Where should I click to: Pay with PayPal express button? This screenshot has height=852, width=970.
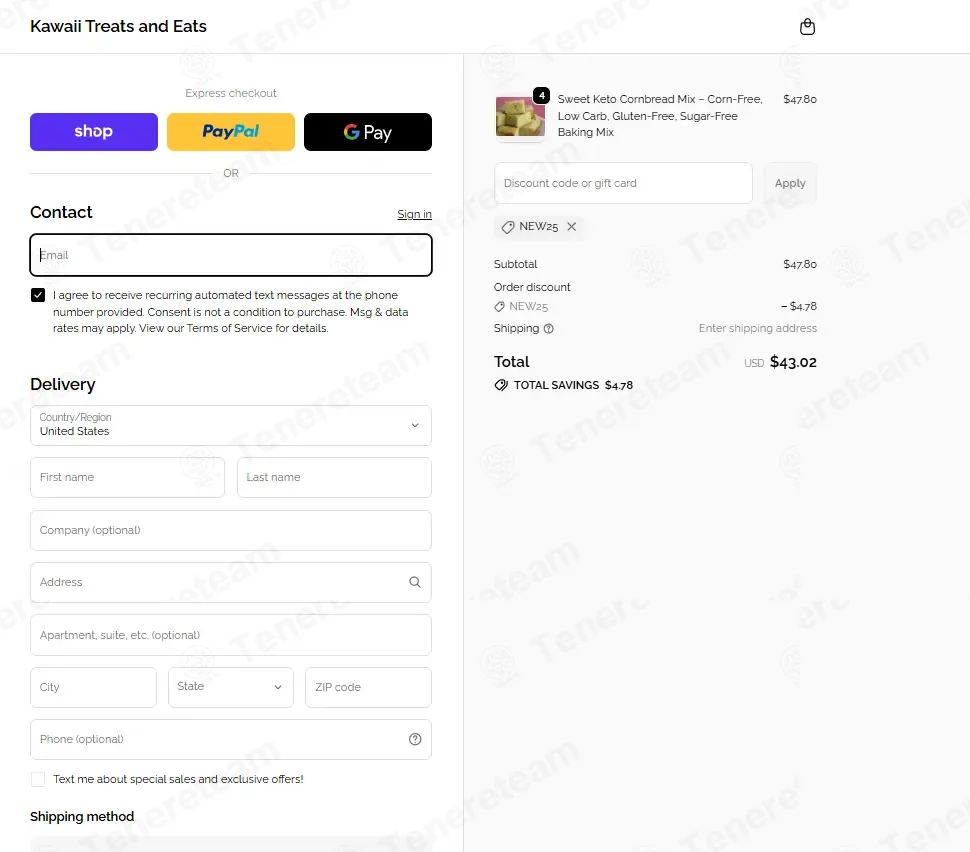[231, 132]
